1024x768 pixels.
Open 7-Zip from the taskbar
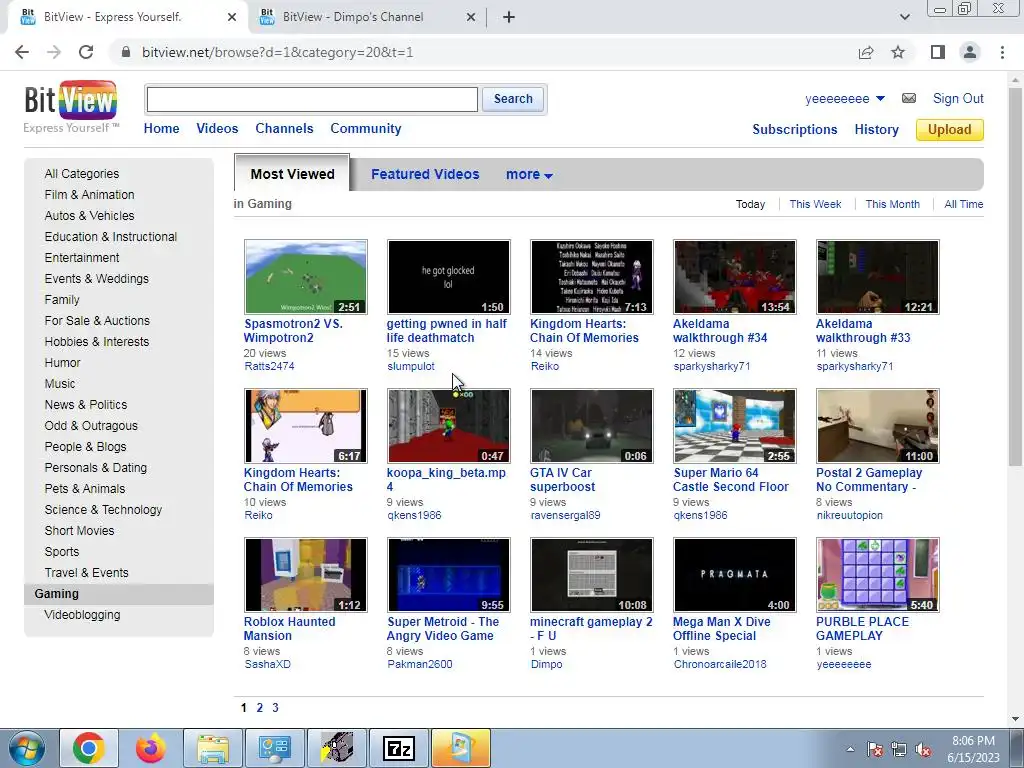[399, 748]
